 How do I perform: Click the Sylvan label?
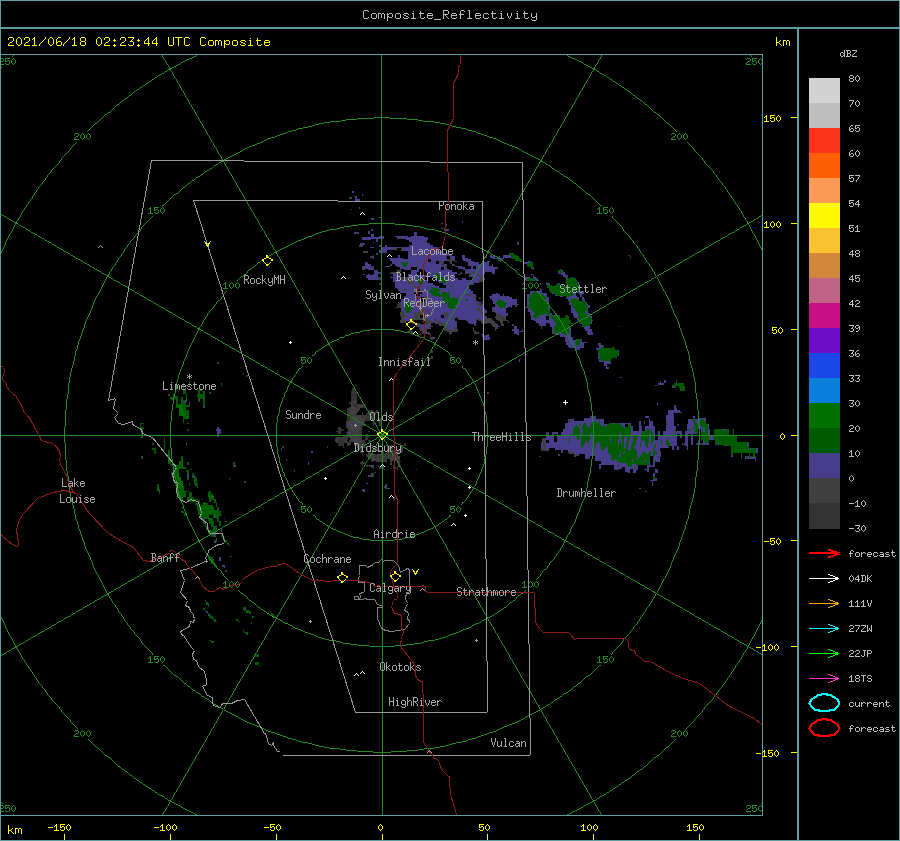click(383, 295)
